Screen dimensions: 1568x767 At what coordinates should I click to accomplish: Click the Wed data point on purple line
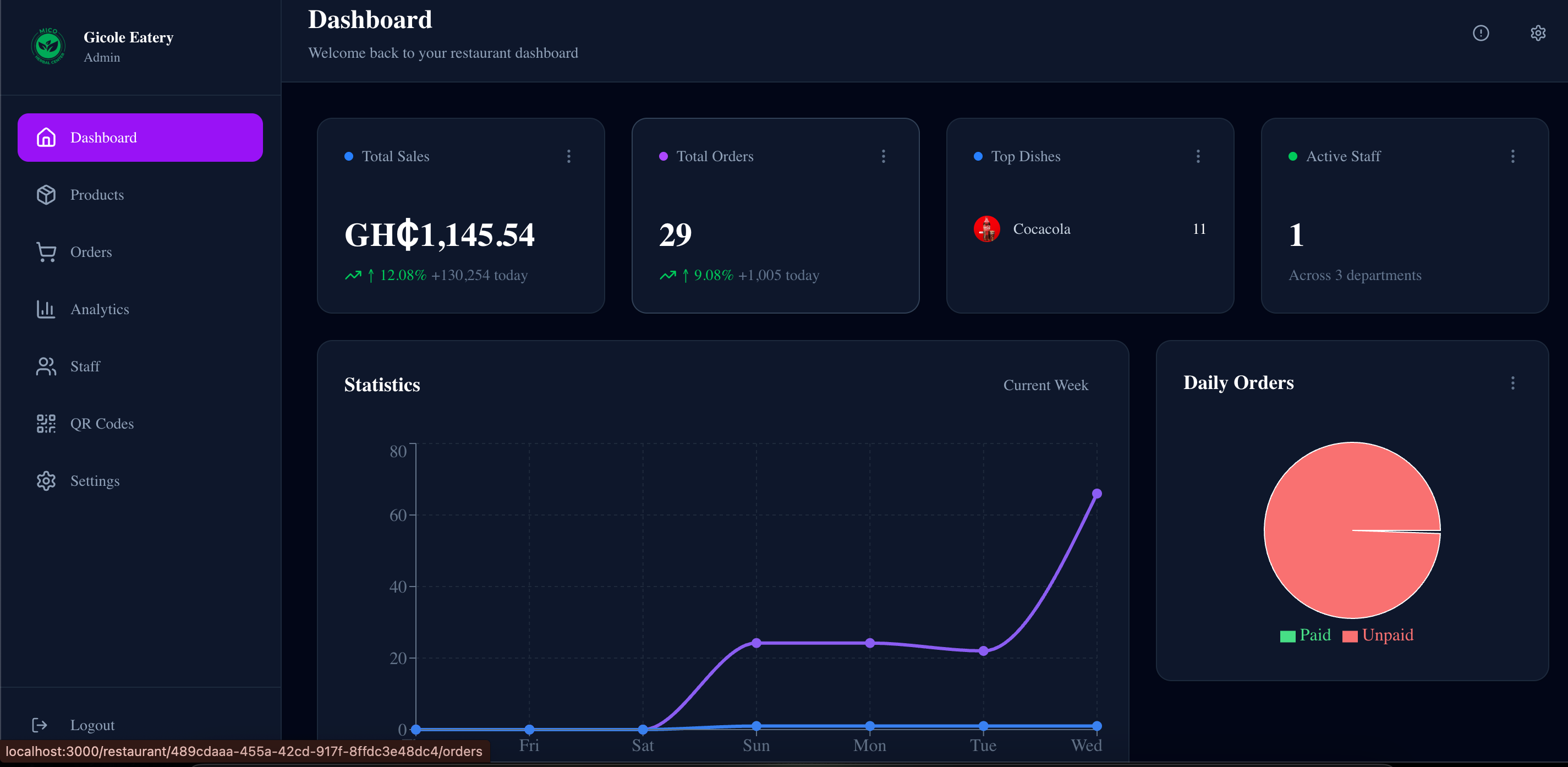click(1096, 494)
